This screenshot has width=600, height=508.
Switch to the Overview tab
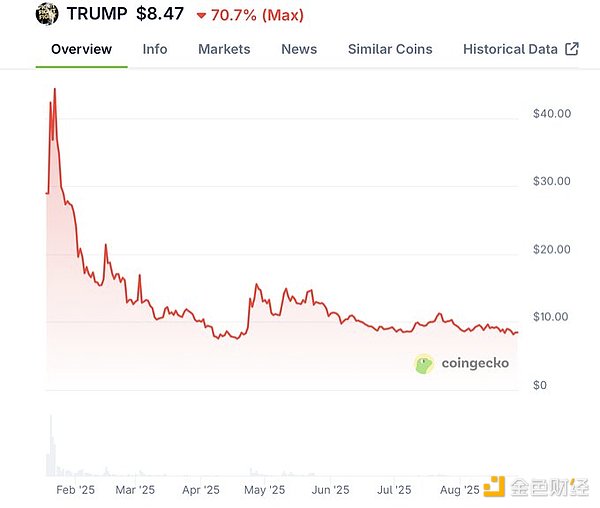tap(81, 49)
